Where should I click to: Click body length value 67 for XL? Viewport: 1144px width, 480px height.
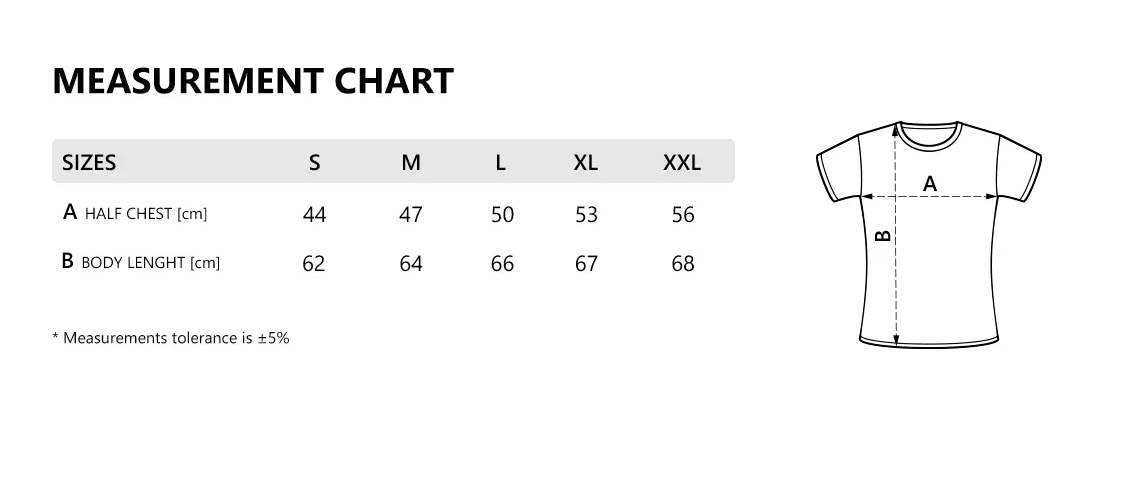587,263
